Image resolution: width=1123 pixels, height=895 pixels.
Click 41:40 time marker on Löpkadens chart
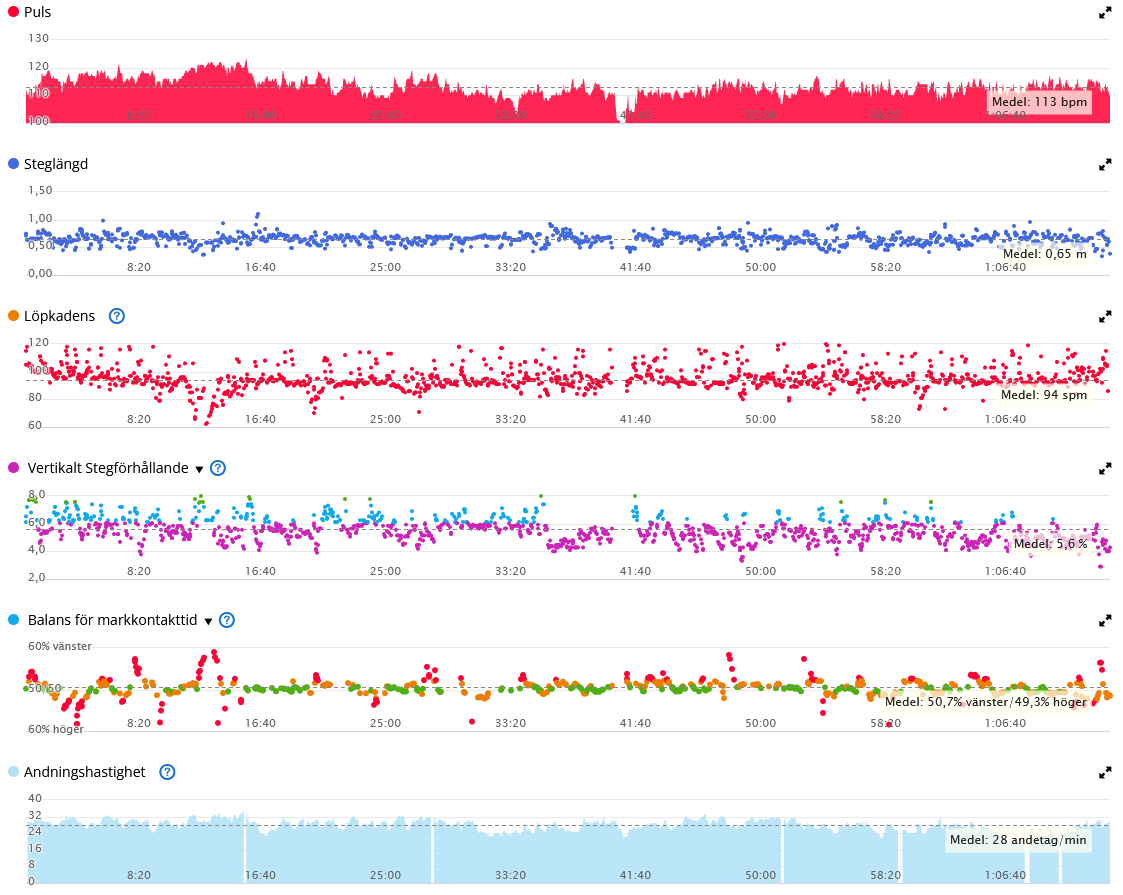pyautogui.click(x=635, y=419)
